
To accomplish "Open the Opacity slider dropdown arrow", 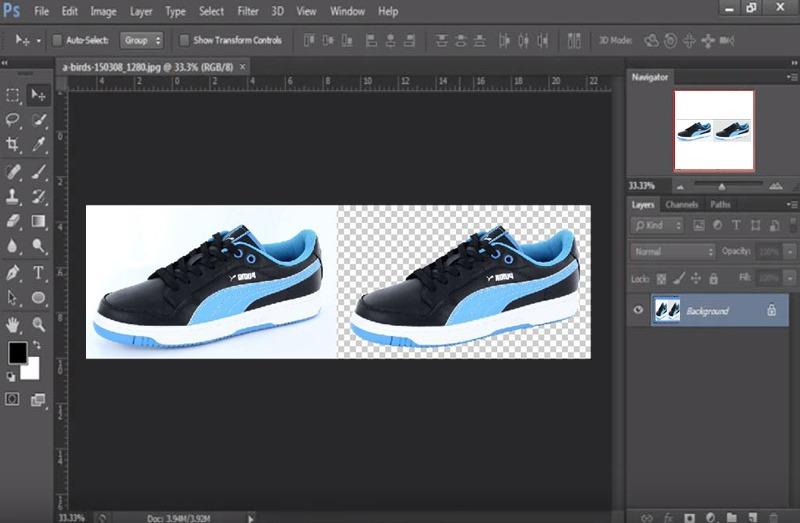I will click(790, 252).
